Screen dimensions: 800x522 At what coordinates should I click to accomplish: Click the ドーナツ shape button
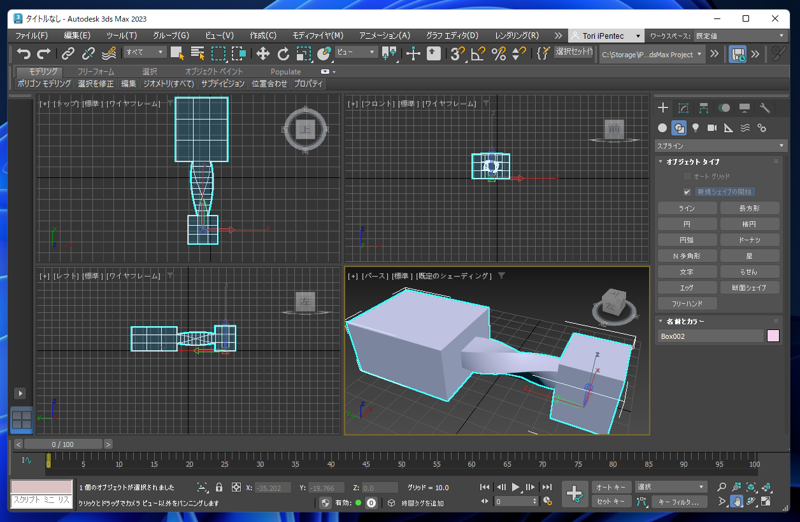pyautogui.click(x=749, y=240)
